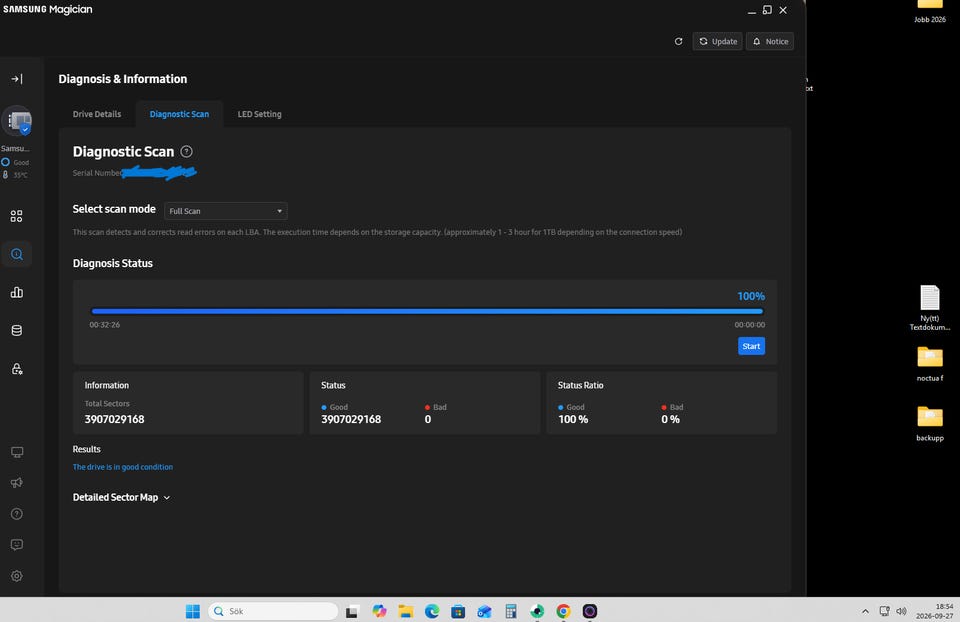Open the LED Setting tab
Screen dimensions: 960x622
point(260,114)
